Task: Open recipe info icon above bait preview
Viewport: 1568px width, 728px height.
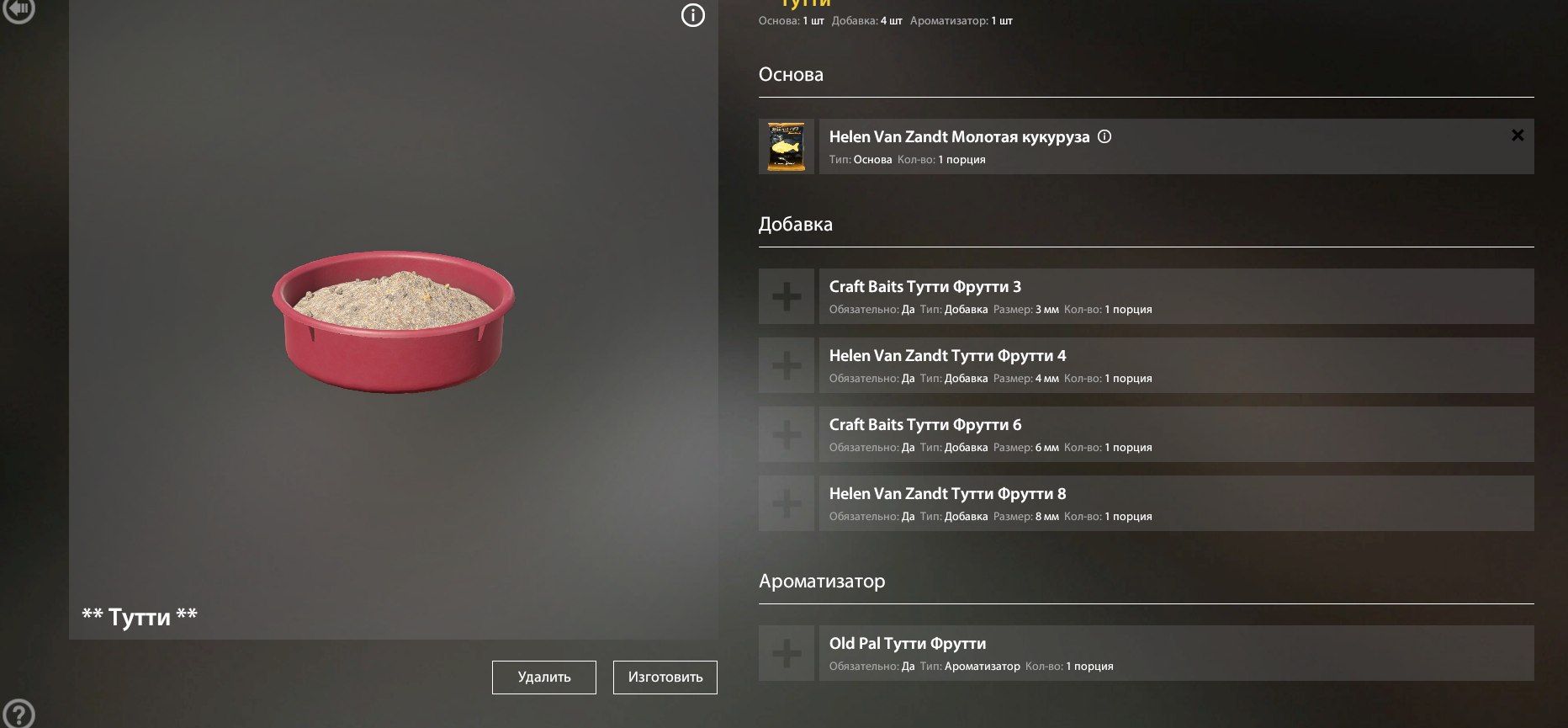Action: [692, 15]
